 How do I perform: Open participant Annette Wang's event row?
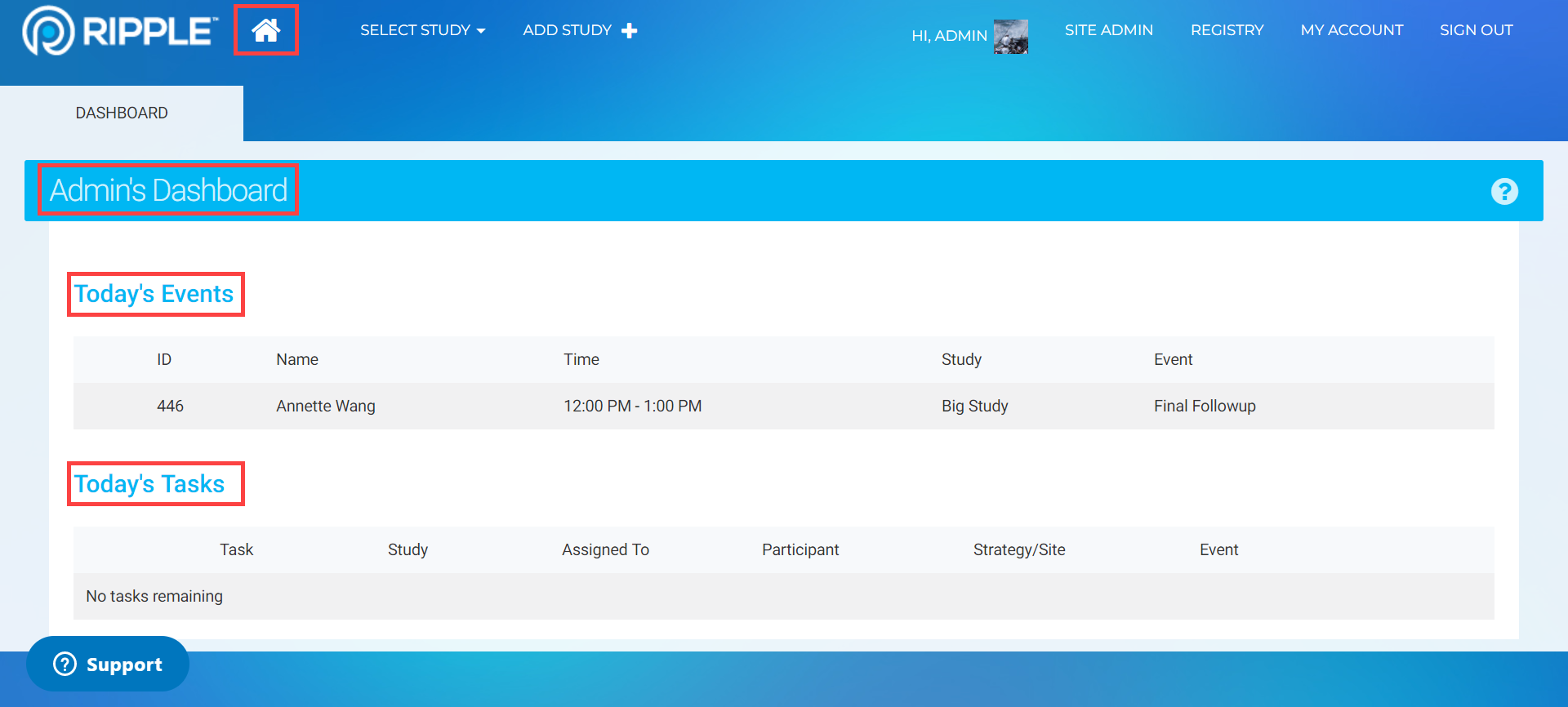point(326,406)
